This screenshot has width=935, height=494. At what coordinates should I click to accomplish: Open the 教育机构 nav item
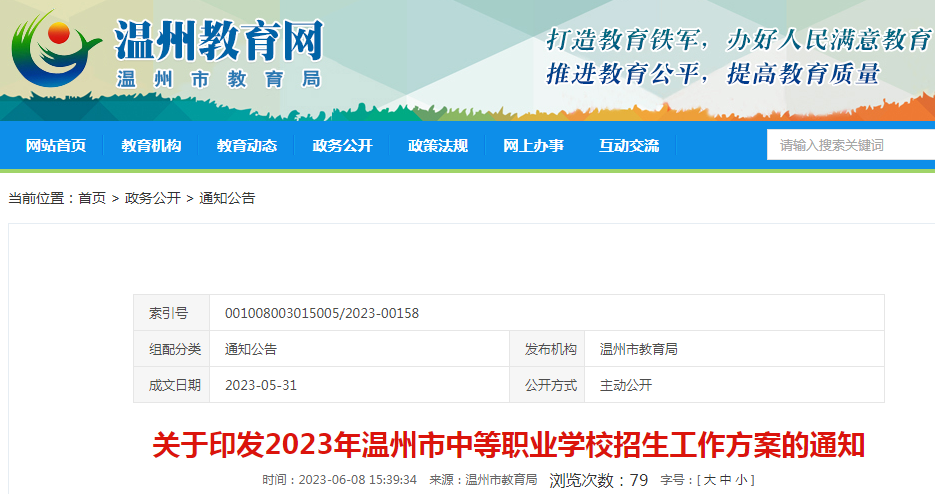click(x=151, y=146)
